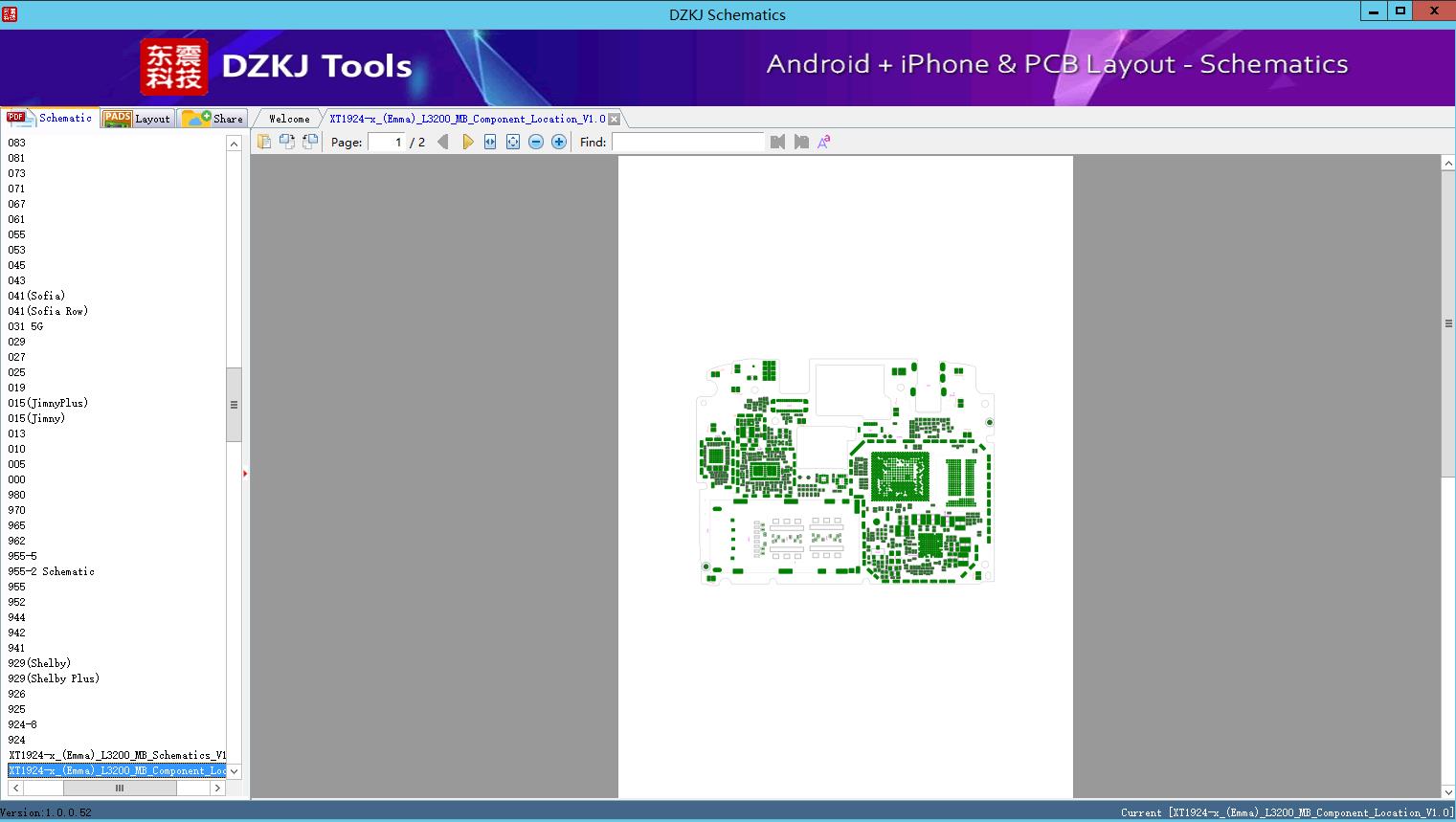Open the 955-2 Schematic entry
Viewport: 1456px width, 822px height.
coord(52,571)
